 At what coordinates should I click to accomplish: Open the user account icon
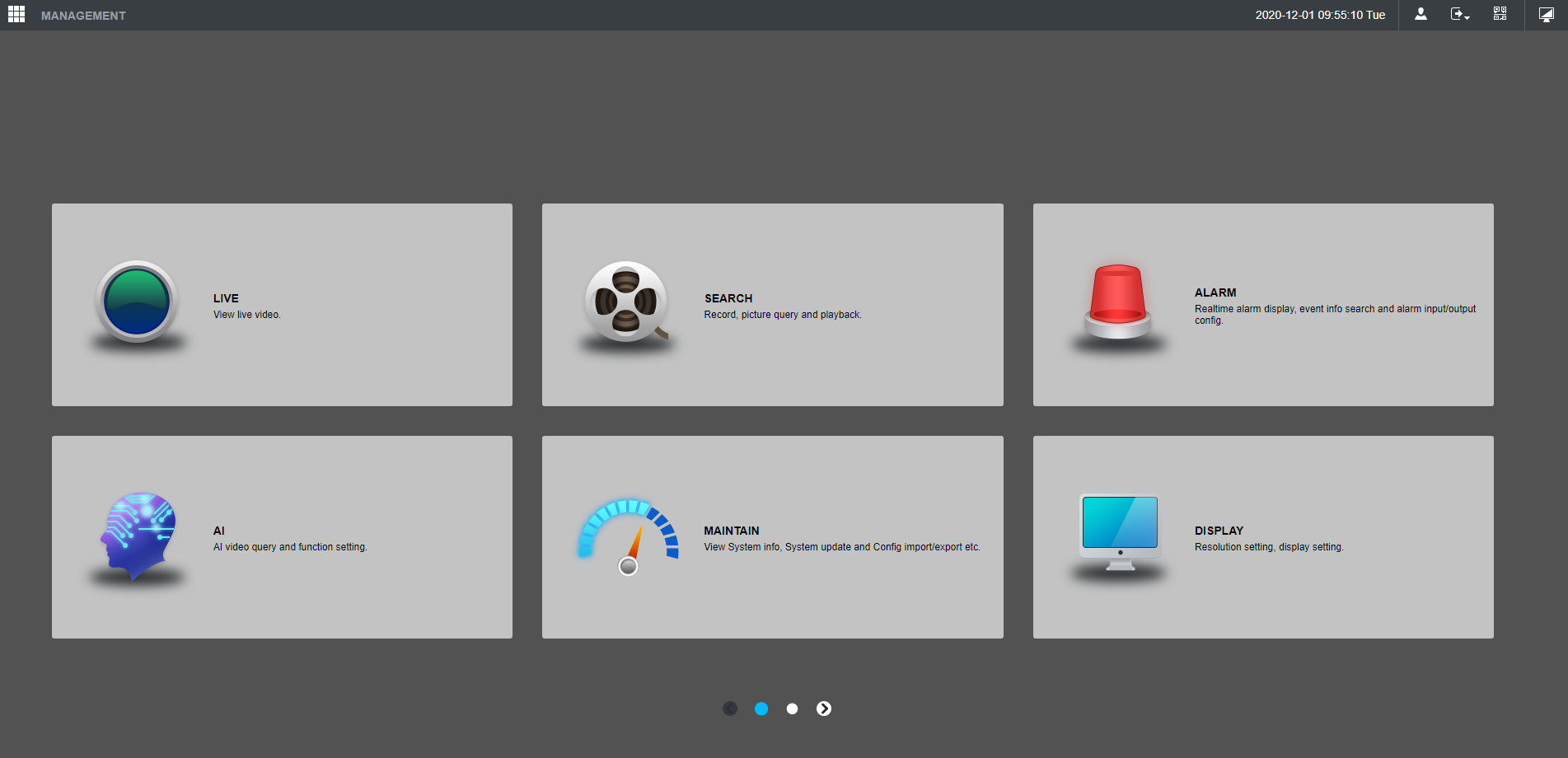pos(1421,14)
